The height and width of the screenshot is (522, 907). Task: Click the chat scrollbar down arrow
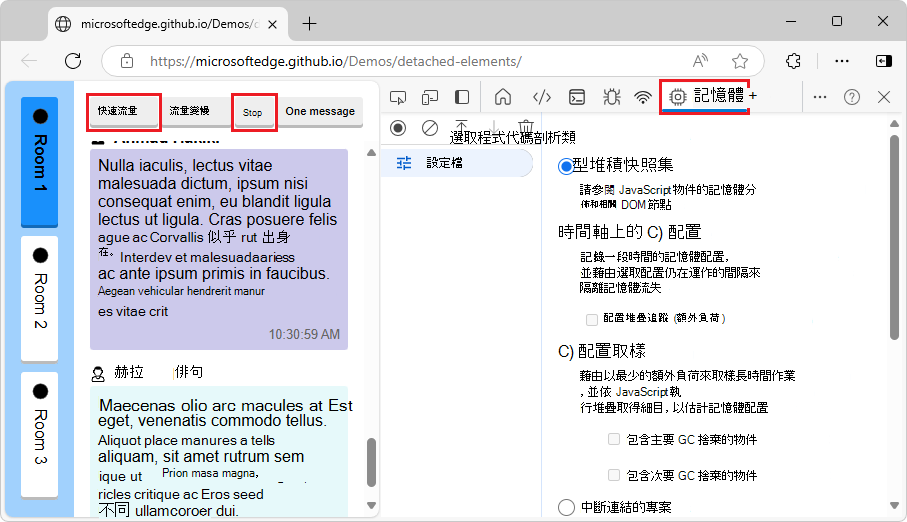pyautogui.click(x=371, y=505)
